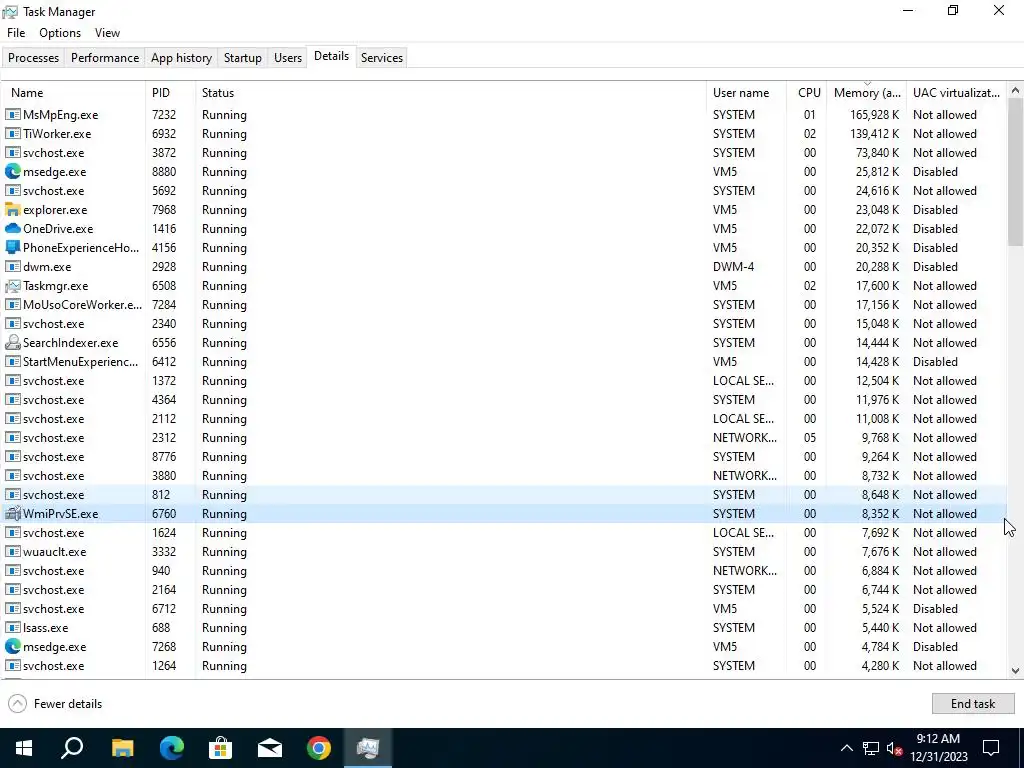
Task: Click the MoUsoCoreWorker process icon
Action: point(12,305)
